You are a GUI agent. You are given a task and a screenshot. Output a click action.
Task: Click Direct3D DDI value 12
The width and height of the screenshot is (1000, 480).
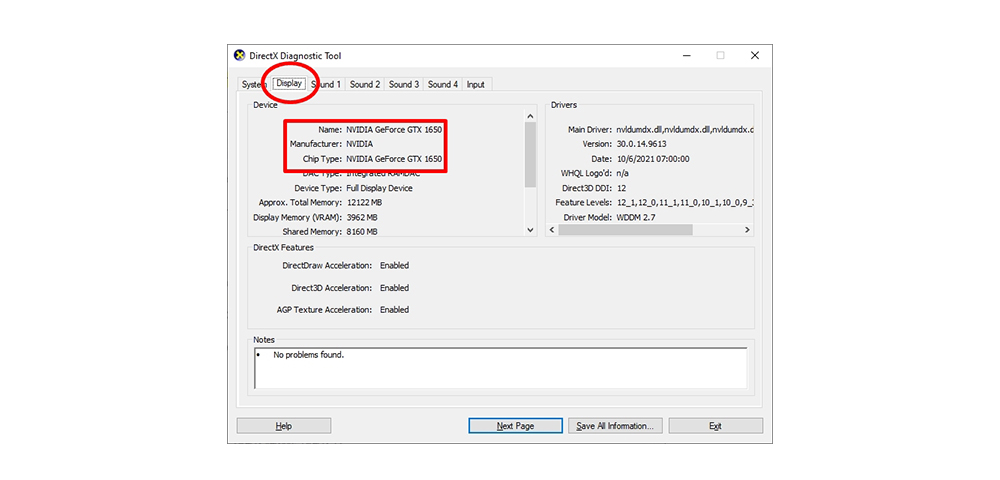tap(621, 188)
